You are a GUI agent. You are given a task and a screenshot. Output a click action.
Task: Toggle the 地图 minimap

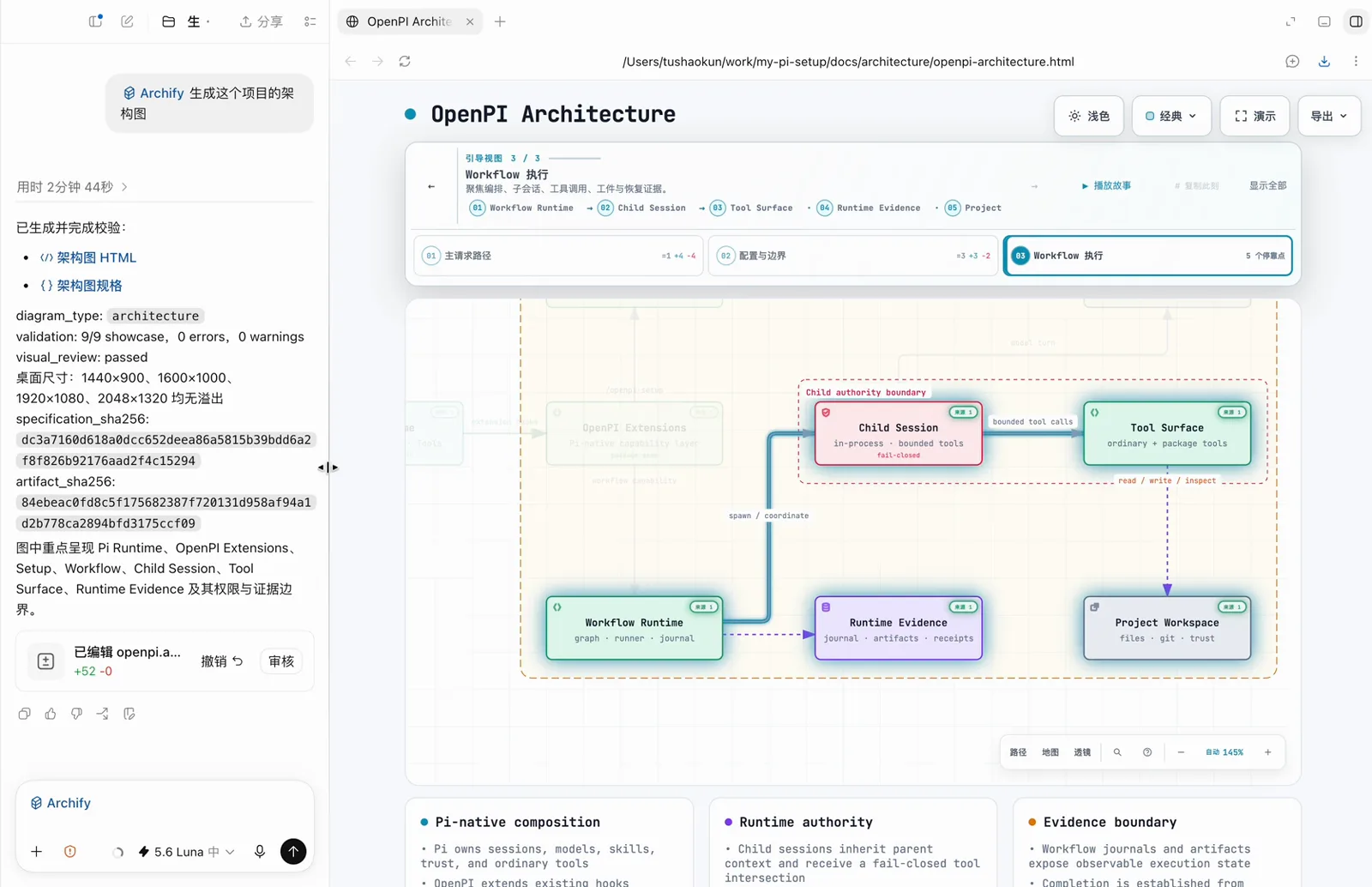tap(1050, 752)
